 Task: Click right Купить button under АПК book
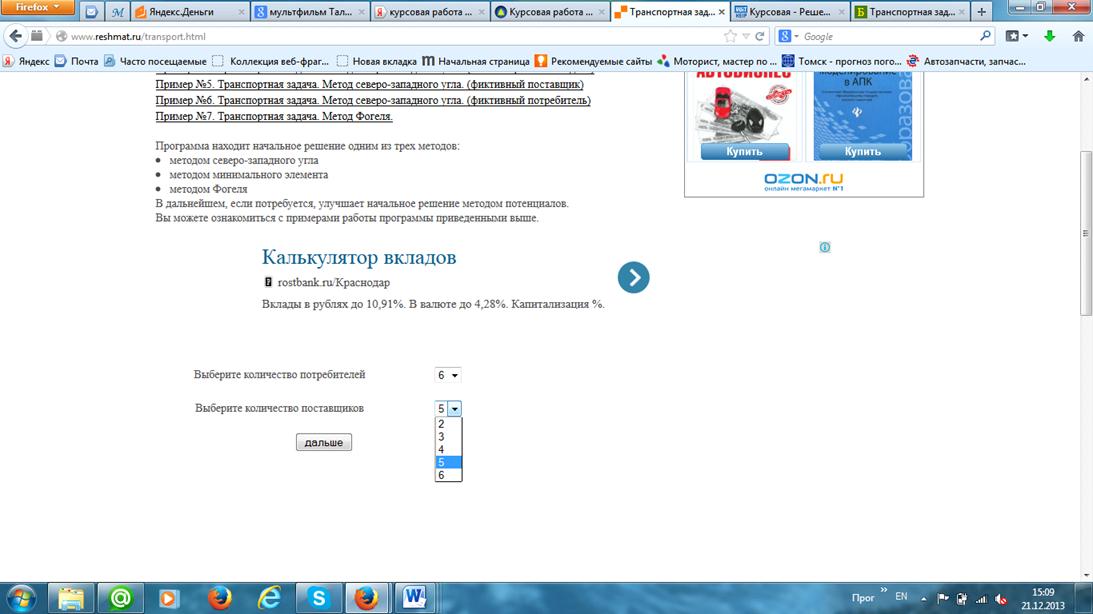pyautogui.click(x=863, y=151)
